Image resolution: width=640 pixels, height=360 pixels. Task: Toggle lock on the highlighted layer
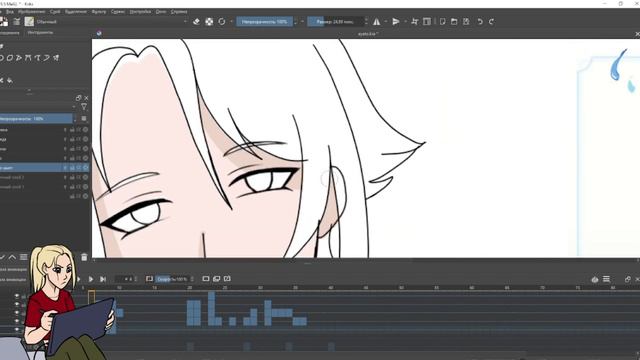72,168
